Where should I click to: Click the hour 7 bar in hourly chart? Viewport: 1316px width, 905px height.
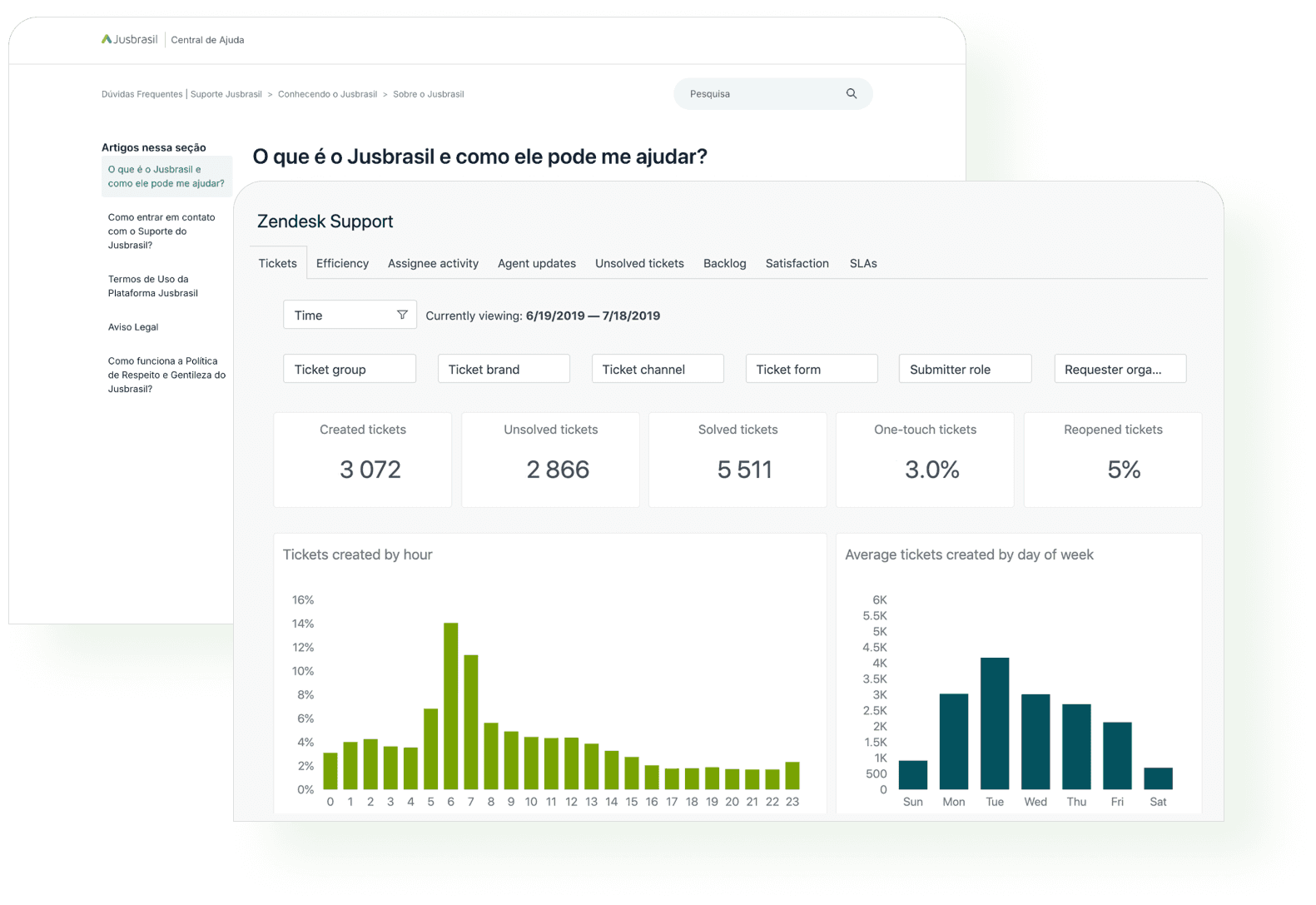(471, 722)
